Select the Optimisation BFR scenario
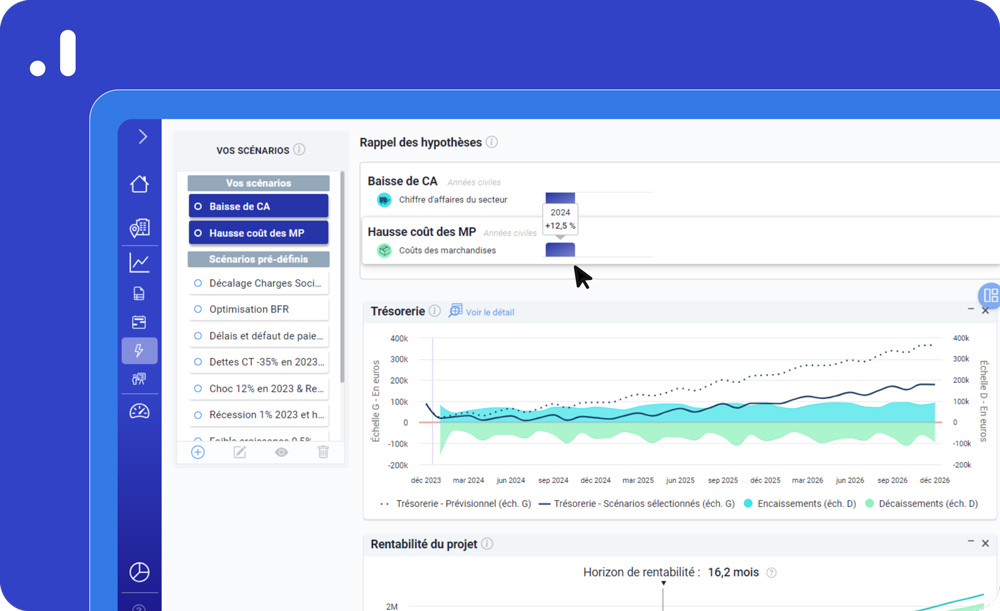Screen dimensions: 1000x611 coord(258,309)
